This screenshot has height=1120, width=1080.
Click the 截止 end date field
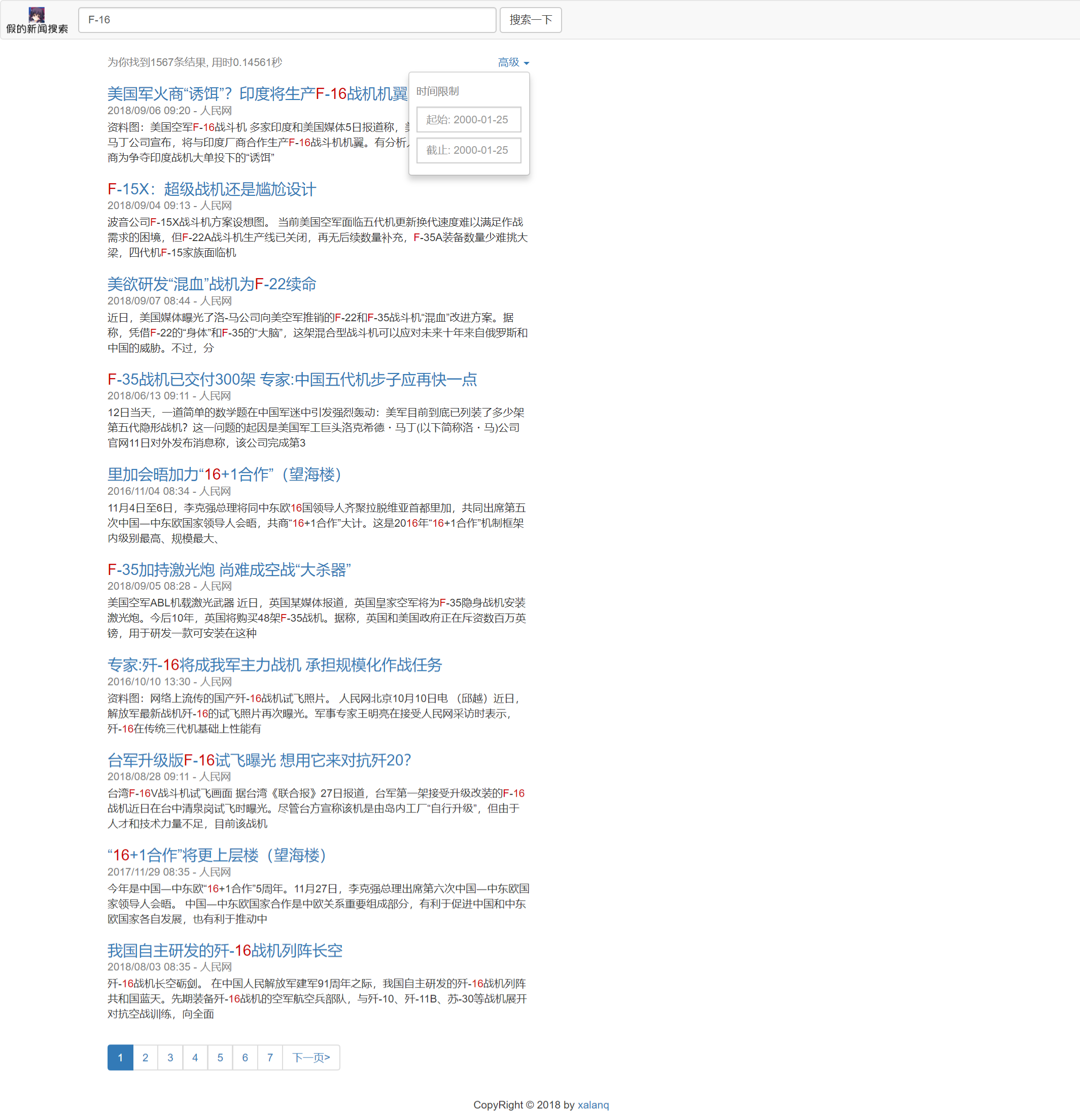coord(468,150)
